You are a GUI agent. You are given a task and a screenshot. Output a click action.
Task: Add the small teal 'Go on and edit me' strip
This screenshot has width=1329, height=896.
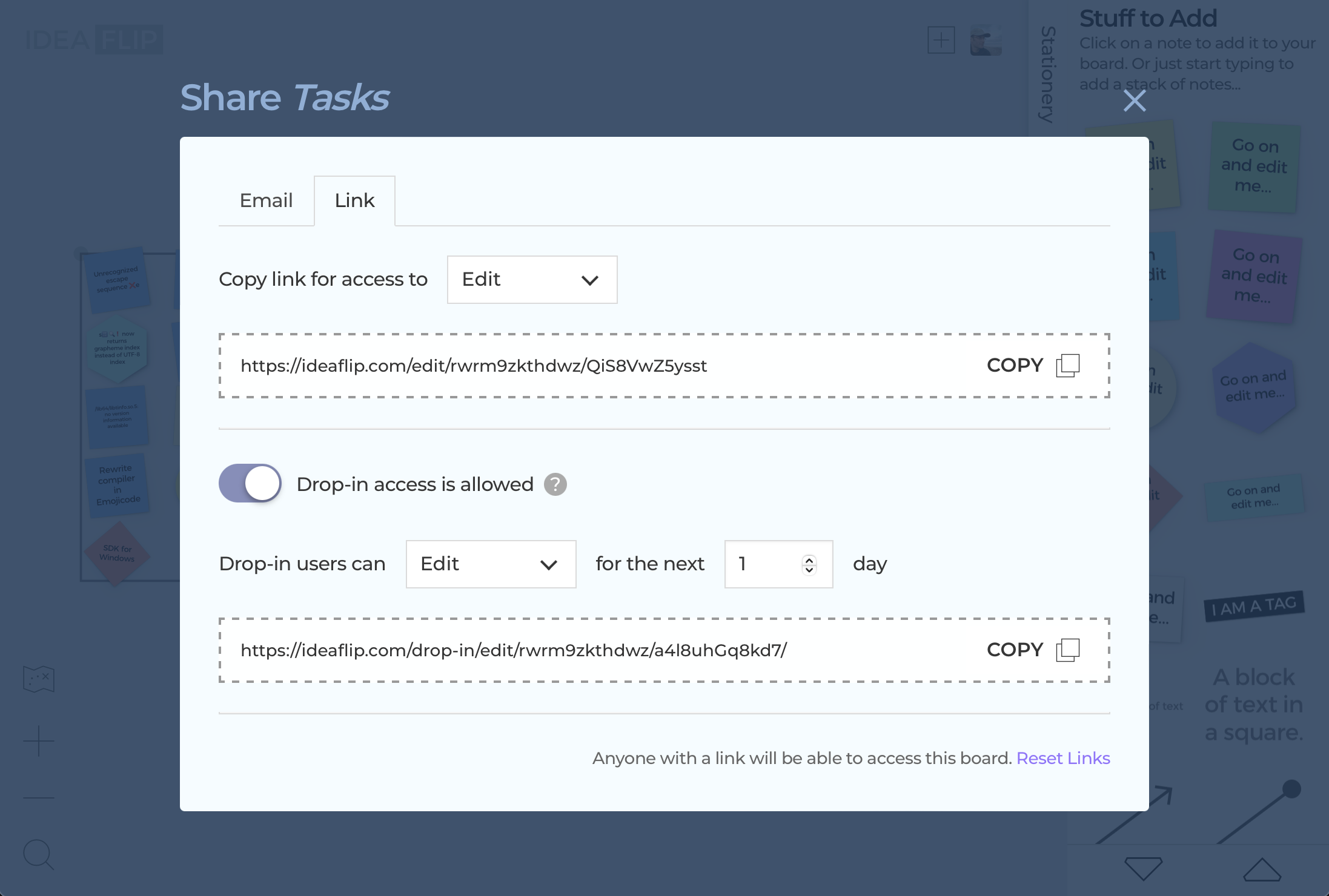1253,496
